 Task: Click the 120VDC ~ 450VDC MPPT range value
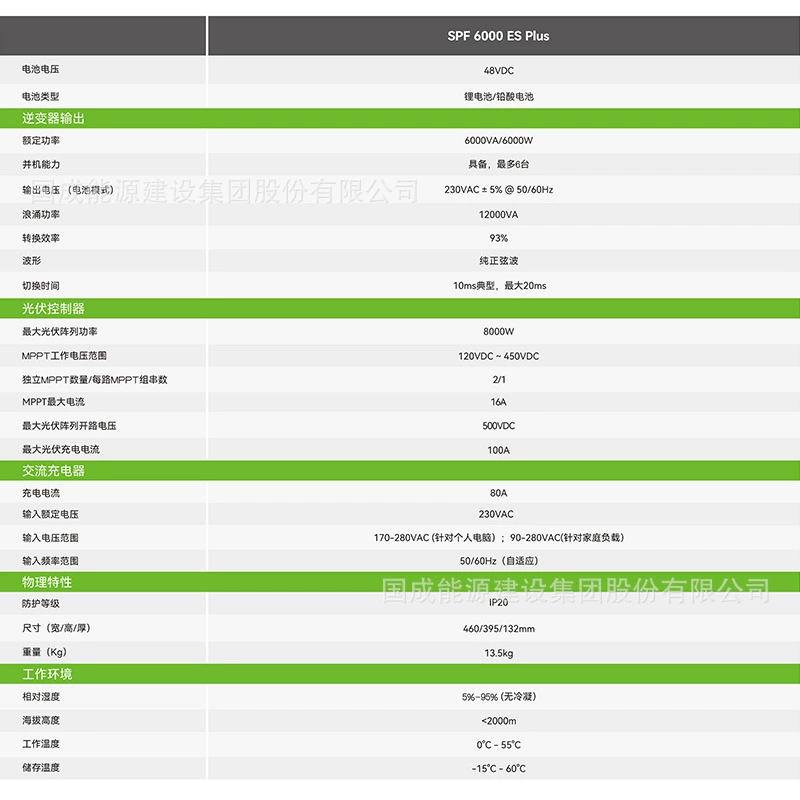(x=498, y=356)
